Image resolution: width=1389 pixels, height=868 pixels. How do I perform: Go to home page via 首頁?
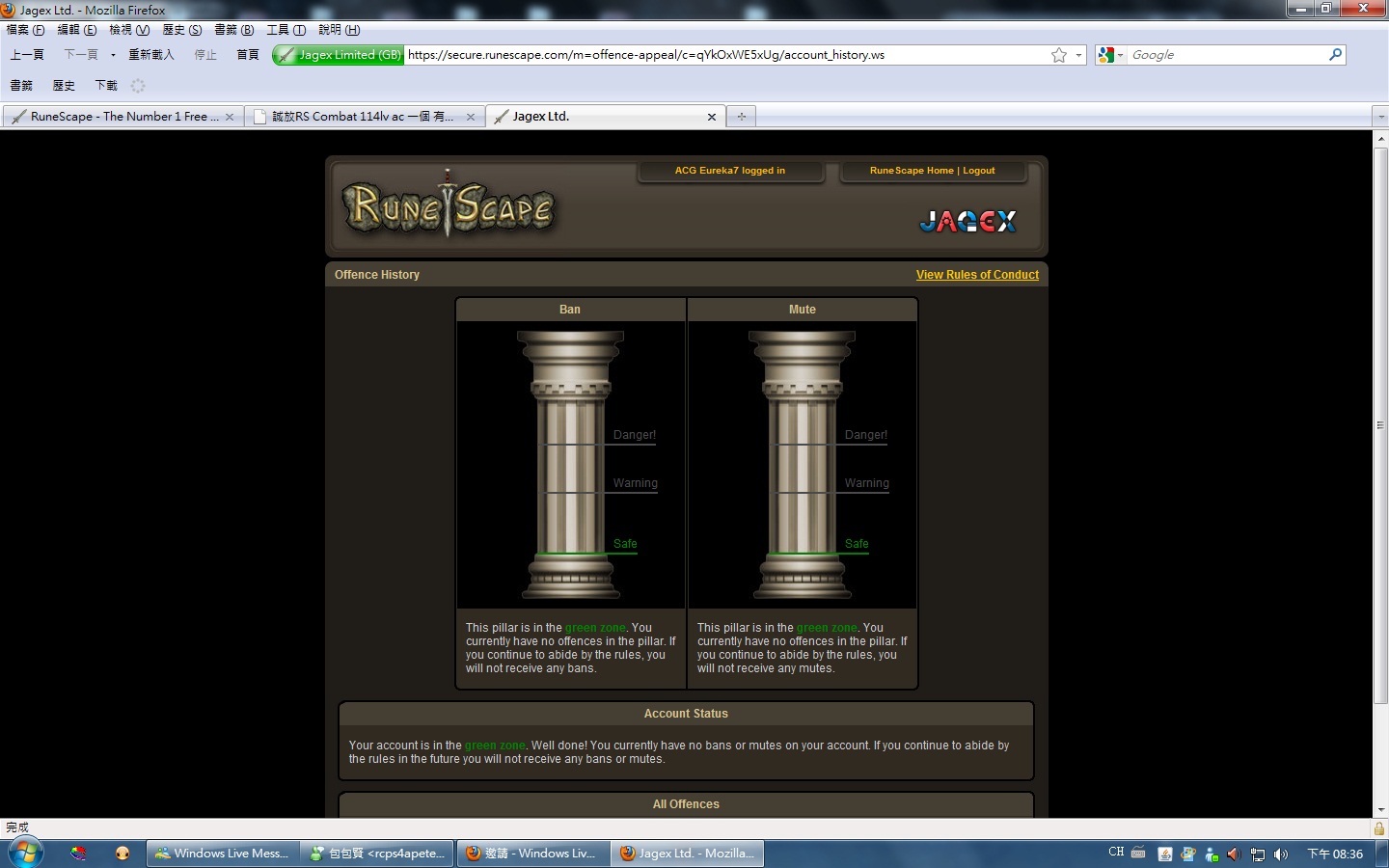(x=248, y=55)
